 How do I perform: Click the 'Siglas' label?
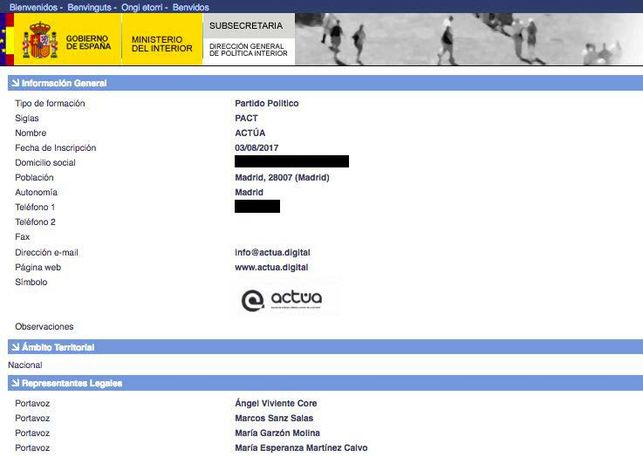pos(27,118)
